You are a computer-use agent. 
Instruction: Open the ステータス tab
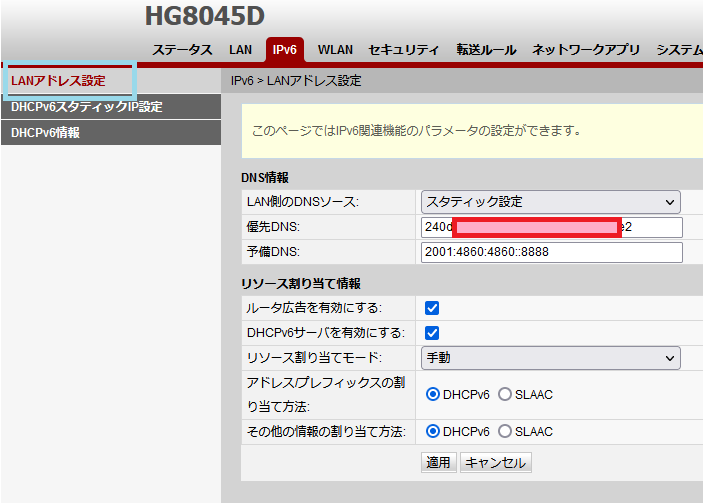(x=182, y=50)
